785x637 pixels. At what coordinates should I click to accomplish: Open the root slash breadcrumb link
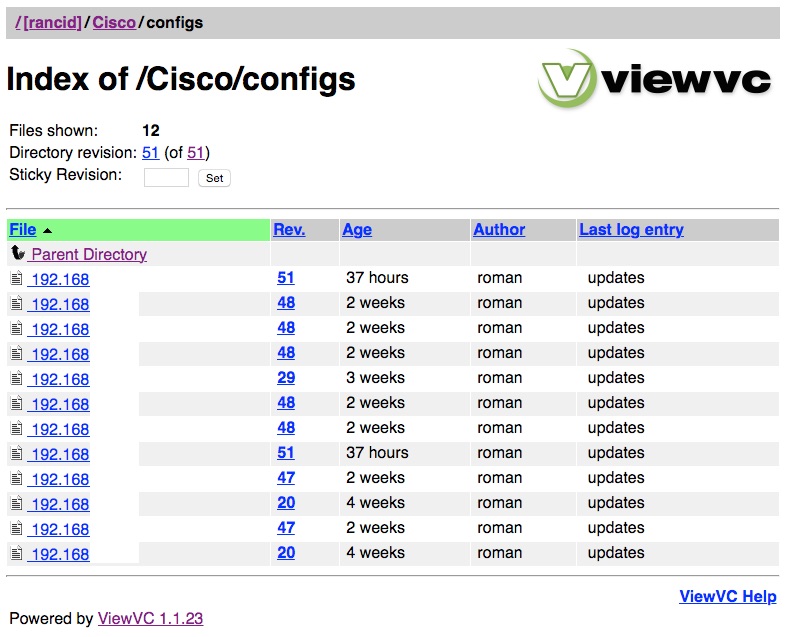18,22
